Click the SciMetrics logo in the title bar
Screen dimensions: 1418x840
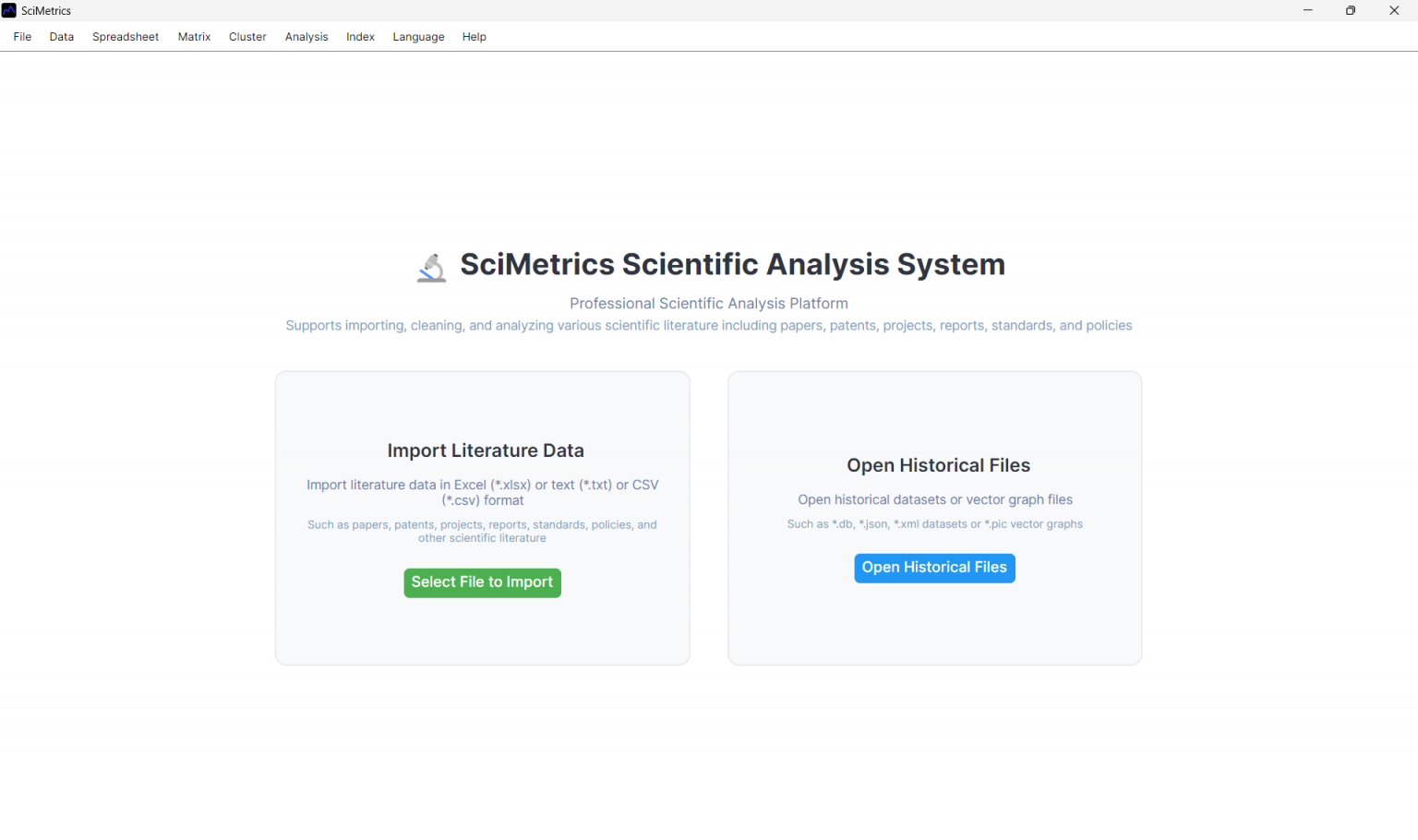[x=9, y=10]
